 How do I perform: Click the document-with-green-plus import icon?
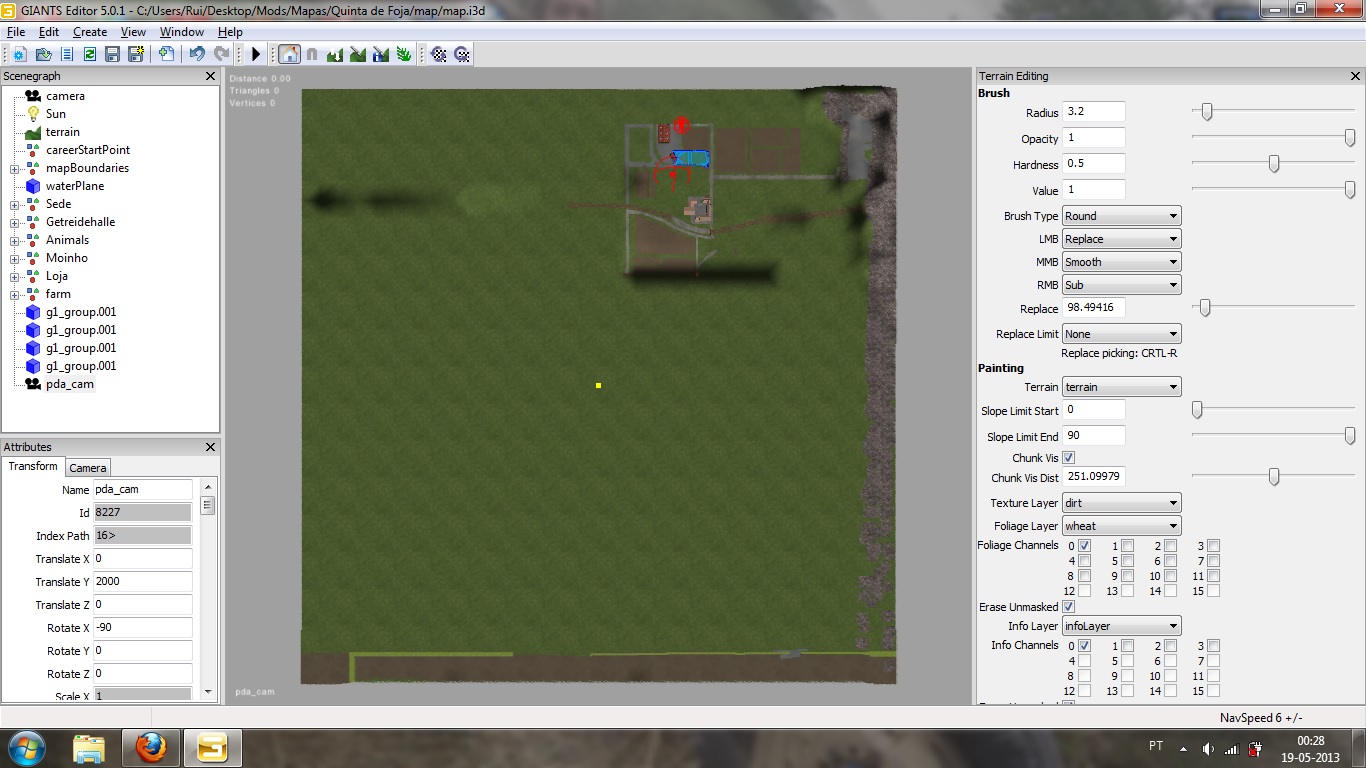click(166, 54)
